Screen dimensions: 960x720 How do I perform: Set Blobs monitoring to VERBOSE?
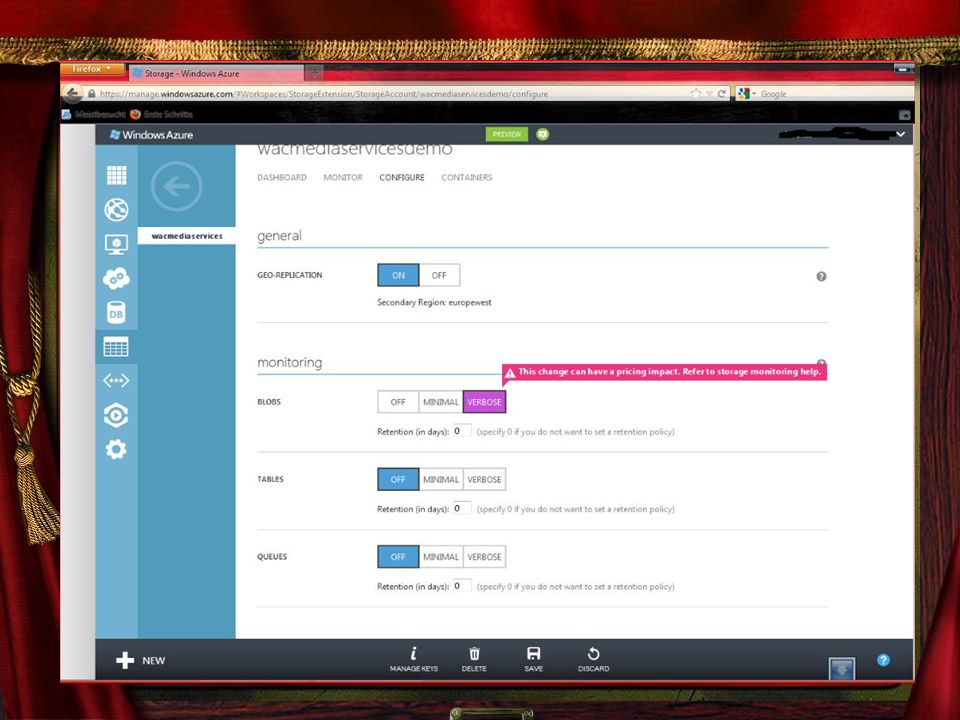click(484, 402)
